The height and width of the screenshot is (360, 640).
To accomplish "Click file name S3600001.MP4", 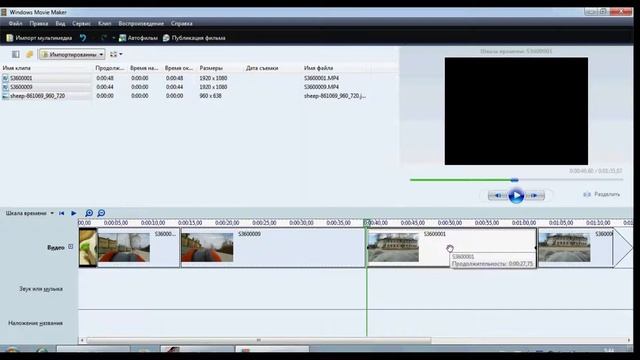I will point(321,78).
